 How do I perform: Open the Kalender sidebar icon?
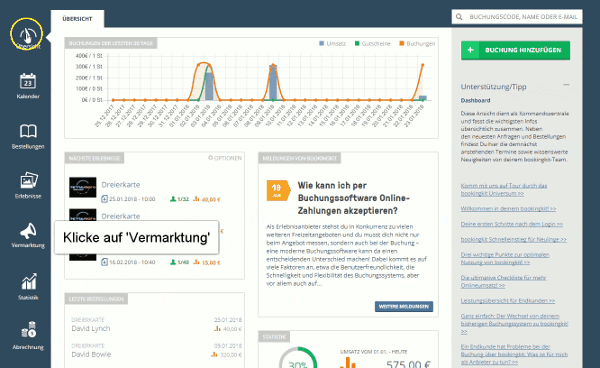(28, 81)
